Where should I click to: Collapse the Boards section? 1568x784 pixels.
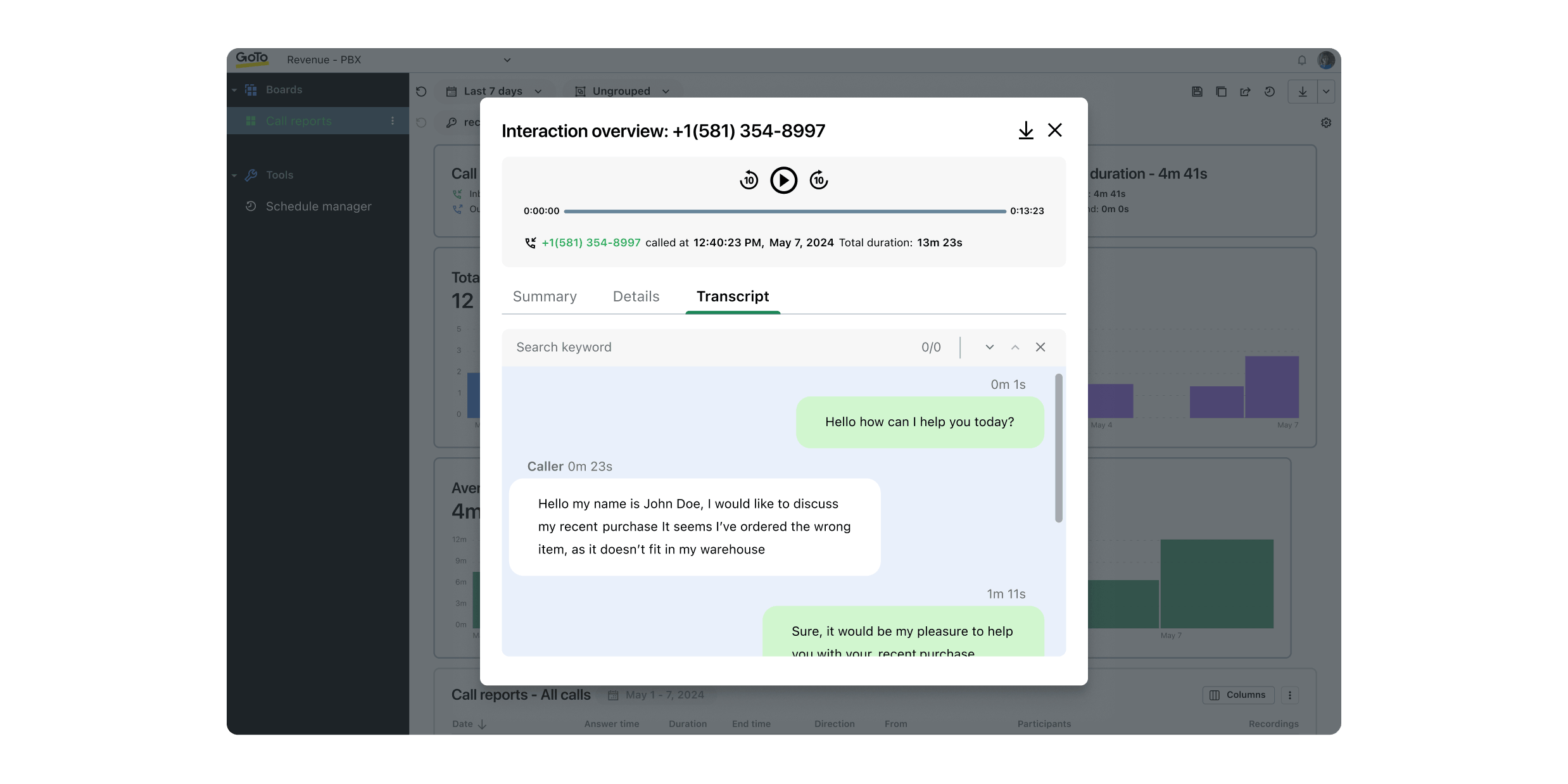coord(234,90)
